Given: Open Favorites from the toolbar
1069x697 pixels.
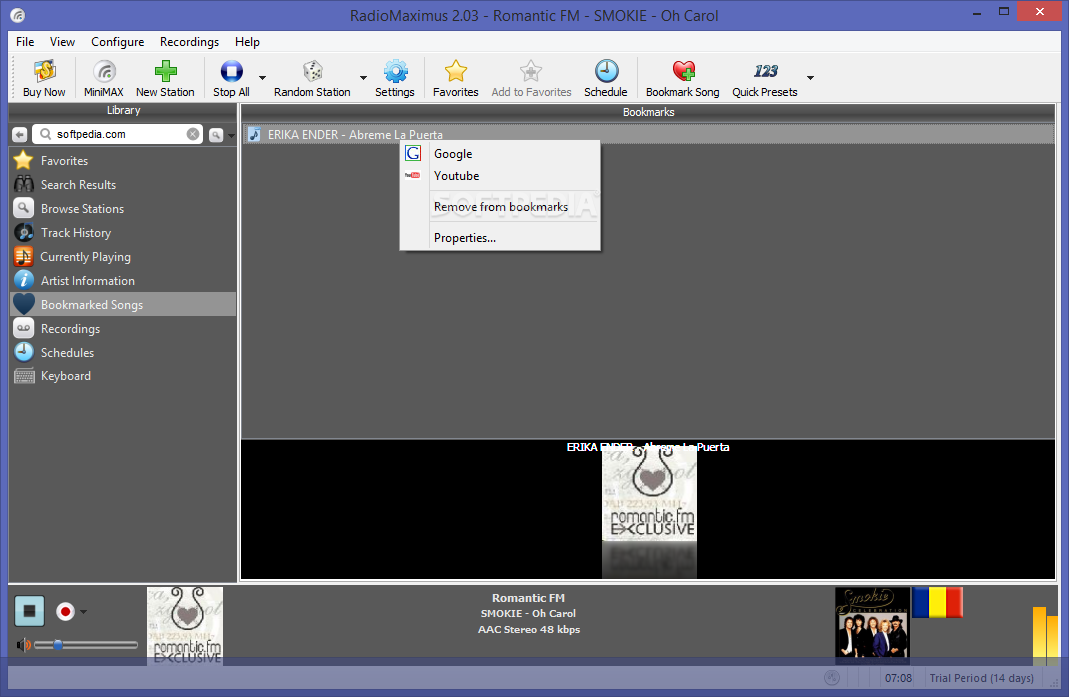Looking at the screenshot, I should [x=455, y=78].
